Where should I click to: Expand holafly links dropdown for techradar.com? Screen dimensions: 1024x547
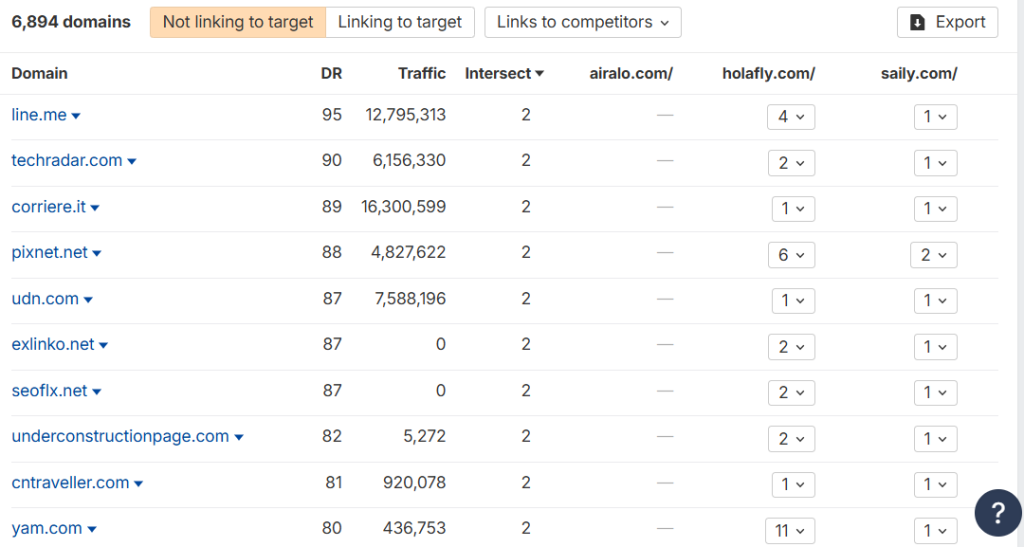pos(791,163)
